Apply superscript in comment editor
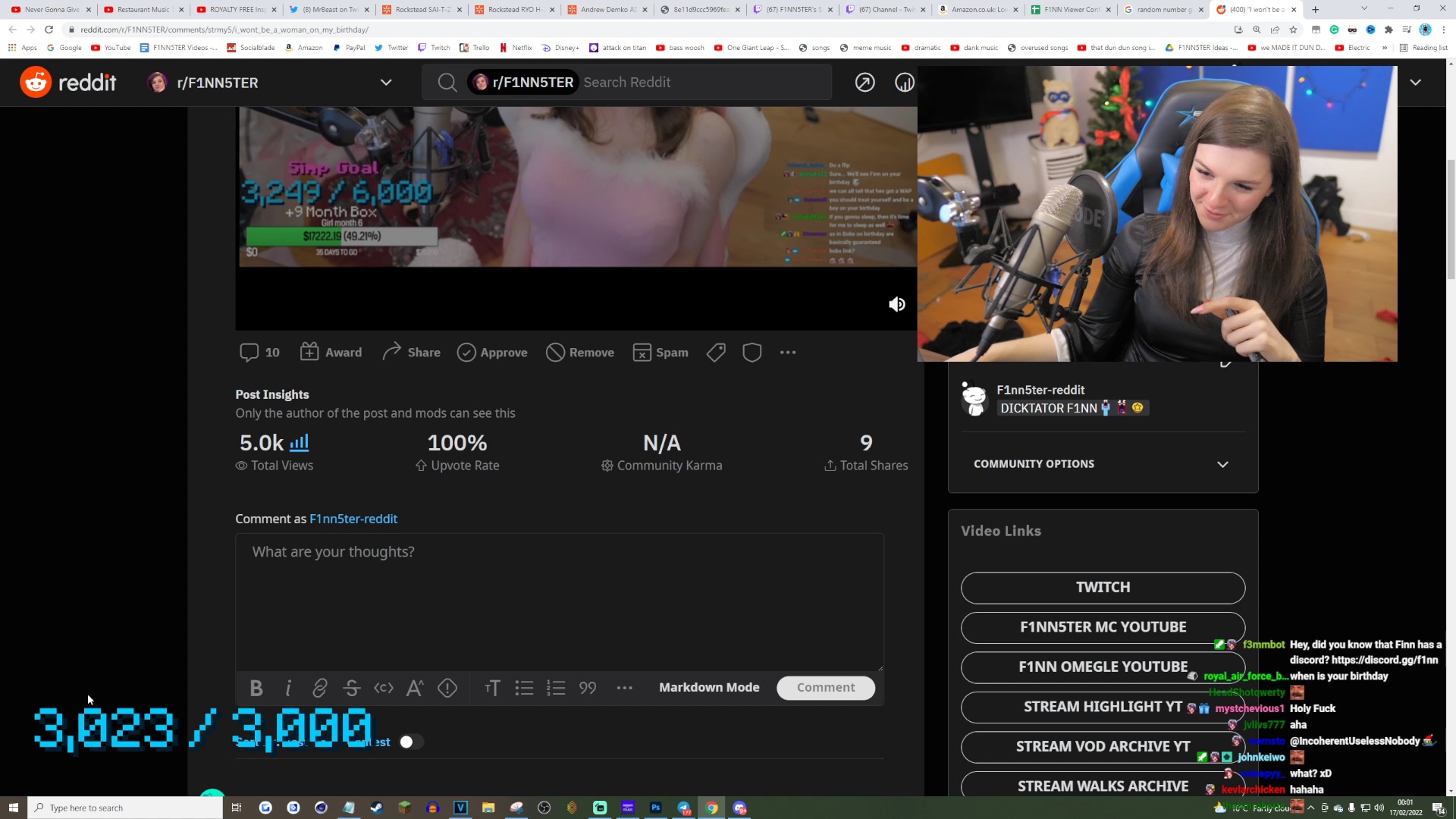Image resolution: width=1456 pixels, height=819 pixels. click(415, 688)
